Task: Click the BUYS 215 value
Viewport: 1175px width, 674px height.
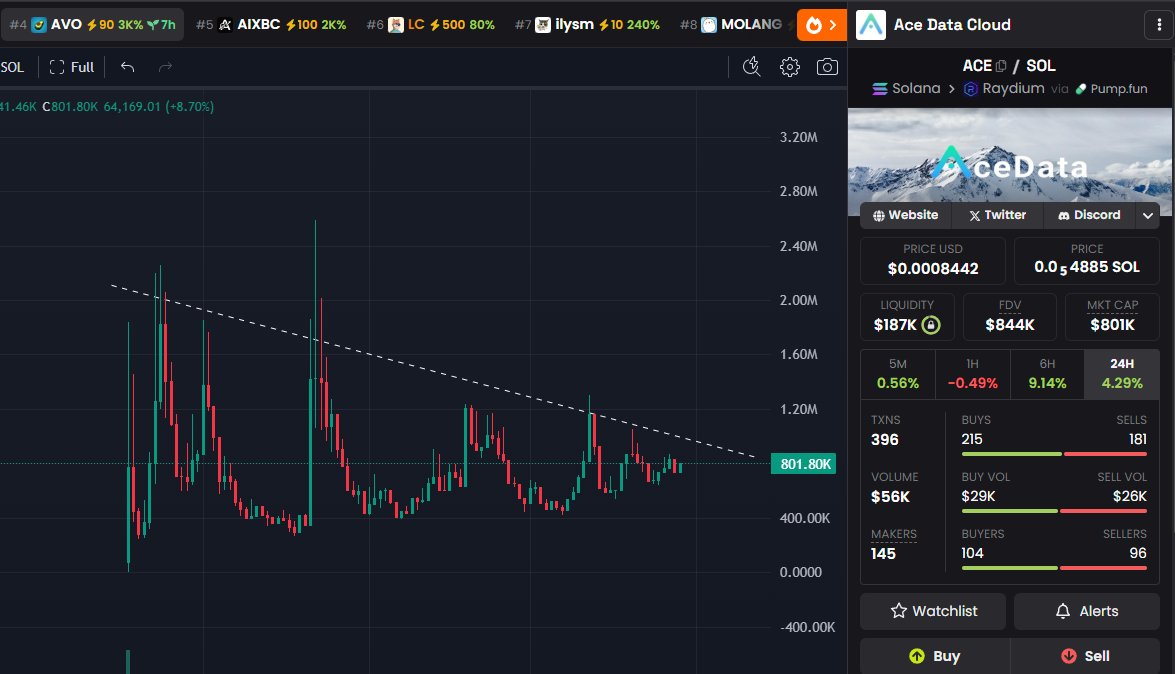Action: (x=972, y=439)
